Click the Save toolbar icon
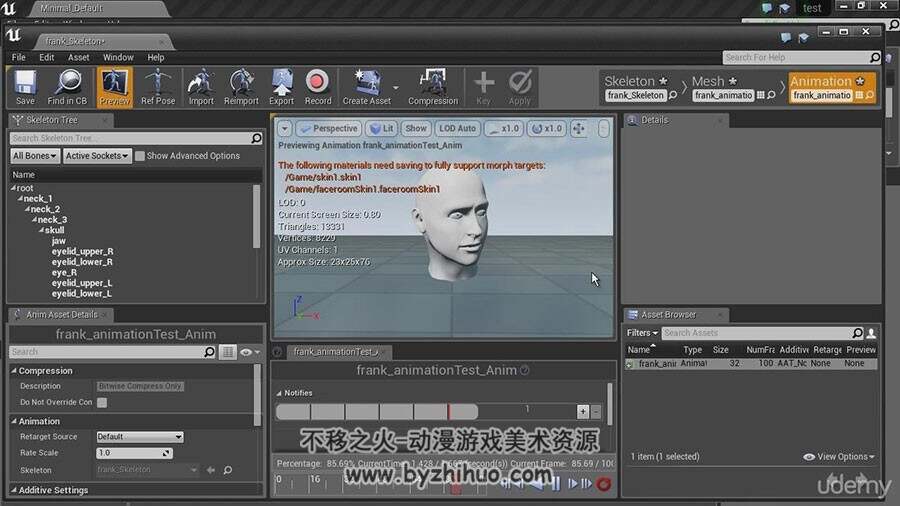Viewport: 900px width, 506px height. [x=25, y=87]
